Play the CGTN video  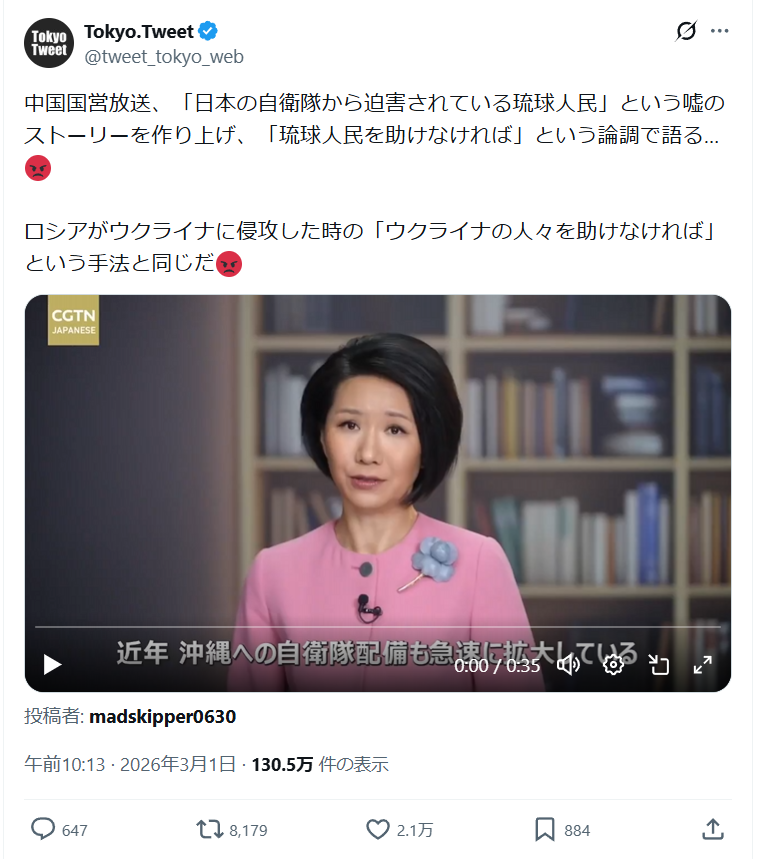click(52, 665)
